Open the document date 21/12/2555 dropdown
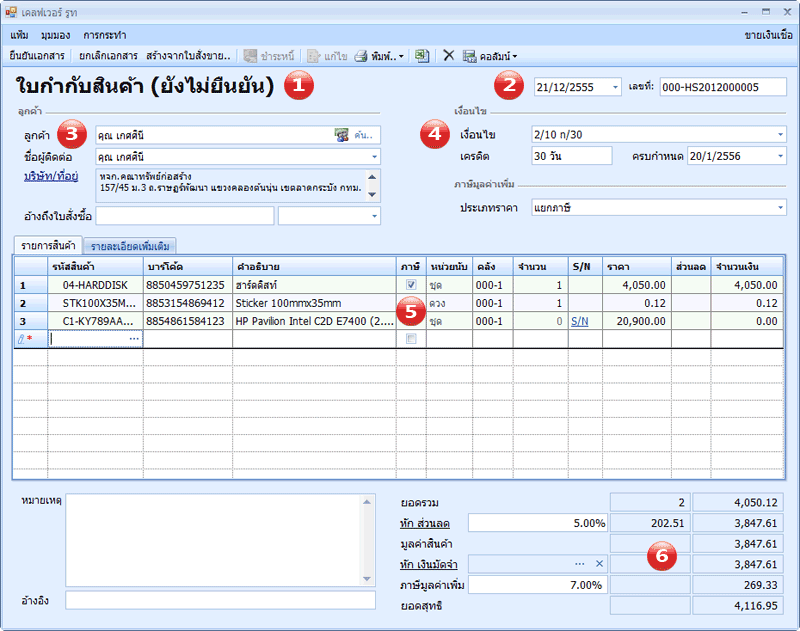Screen dimensions: 800x631 pos(613,87)
